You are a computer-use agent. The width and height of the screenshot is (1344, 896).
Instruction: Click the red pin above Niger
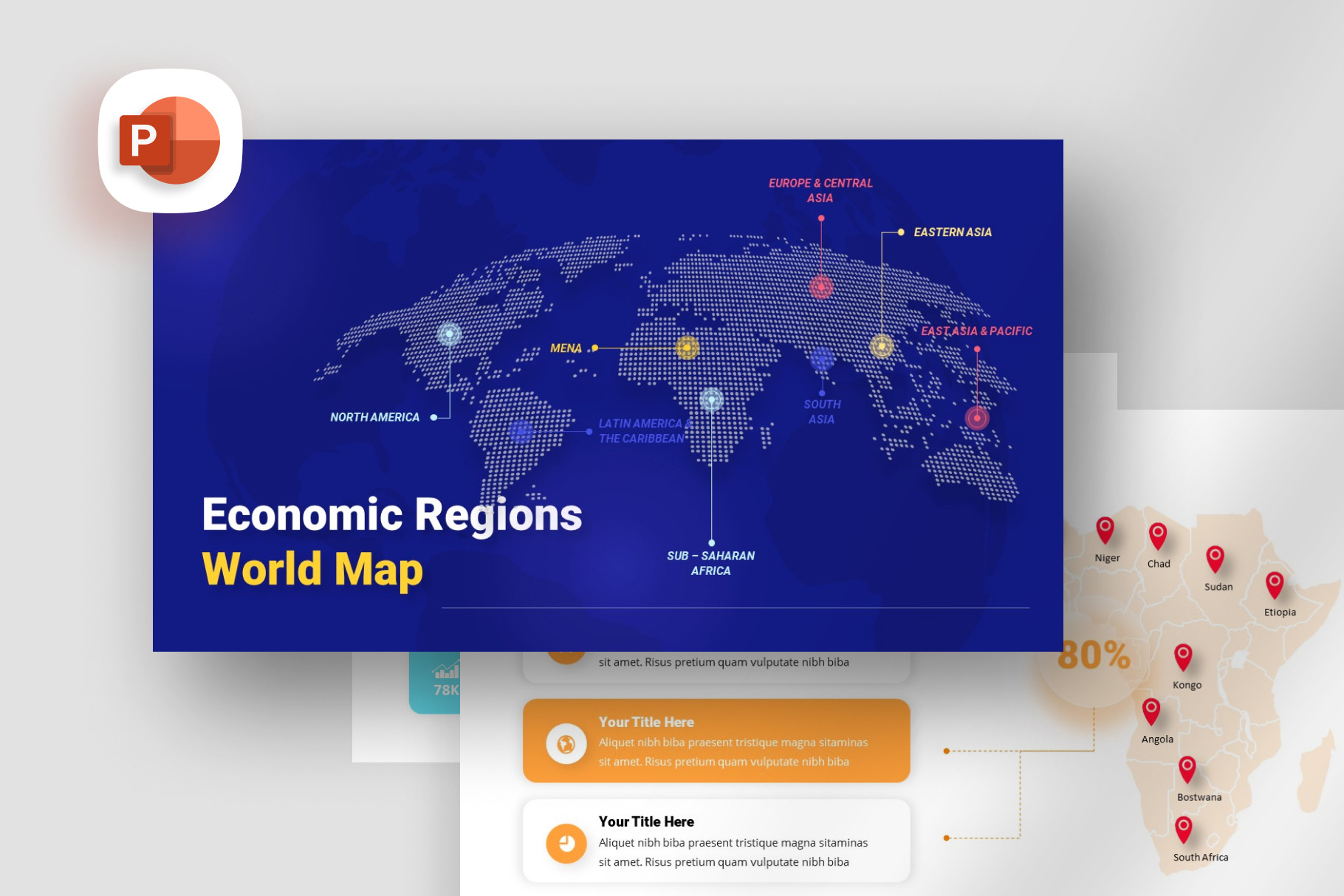pyautogui.click(x=1105, y=530)
